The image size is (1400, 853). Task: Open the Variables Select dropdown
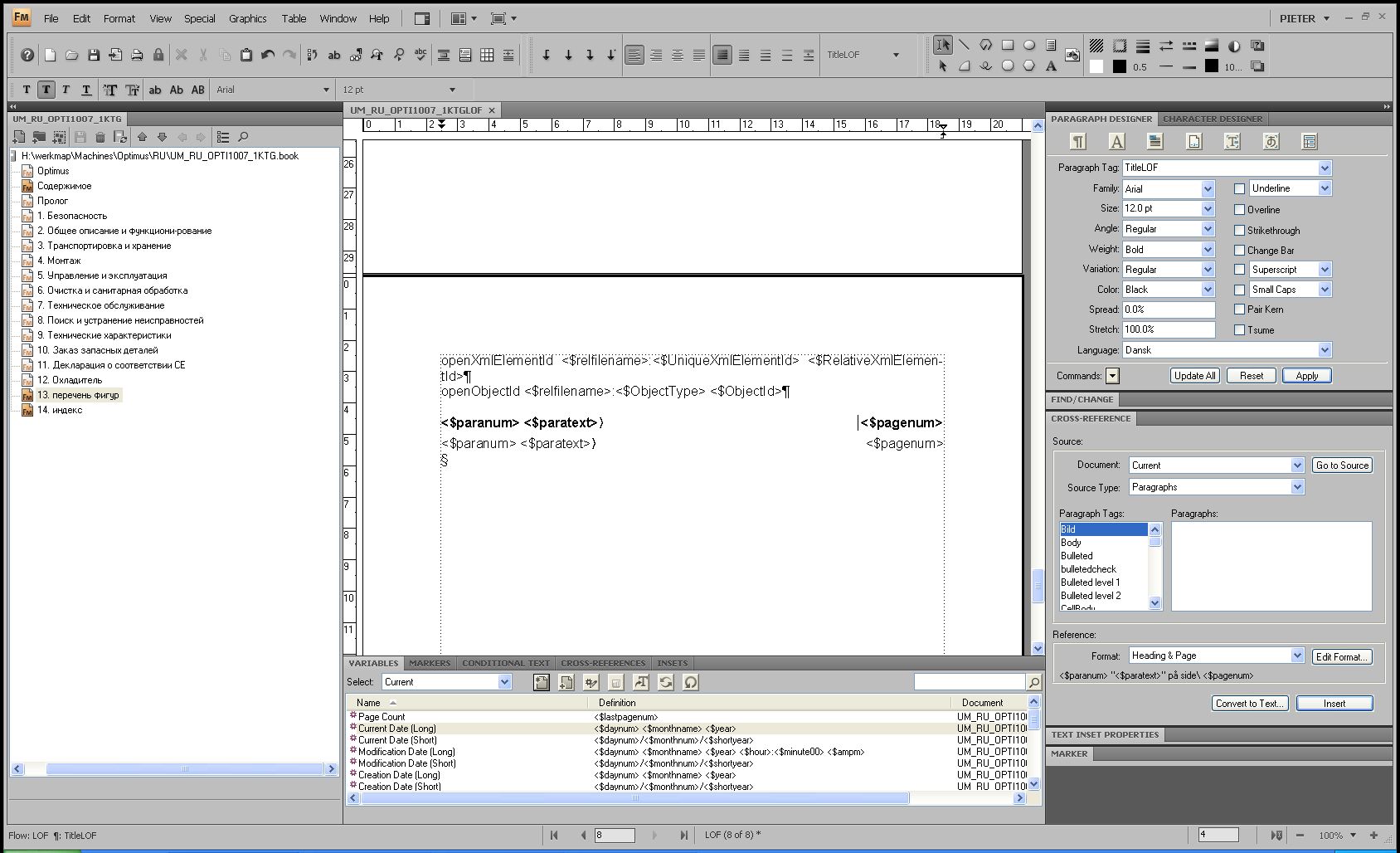point(504,682)
